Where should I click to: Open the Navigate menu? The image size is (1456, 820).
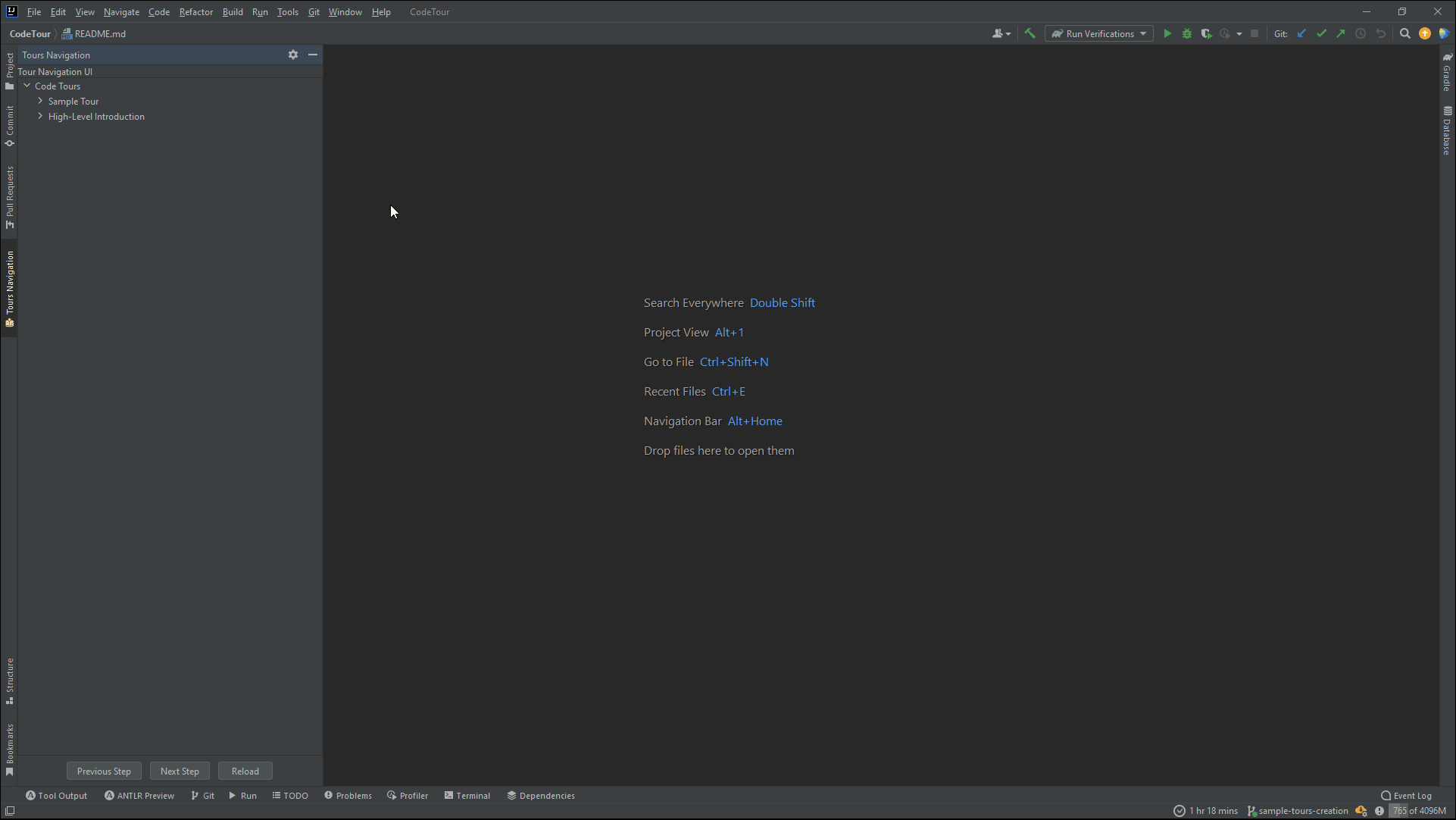tap(121, 11)
